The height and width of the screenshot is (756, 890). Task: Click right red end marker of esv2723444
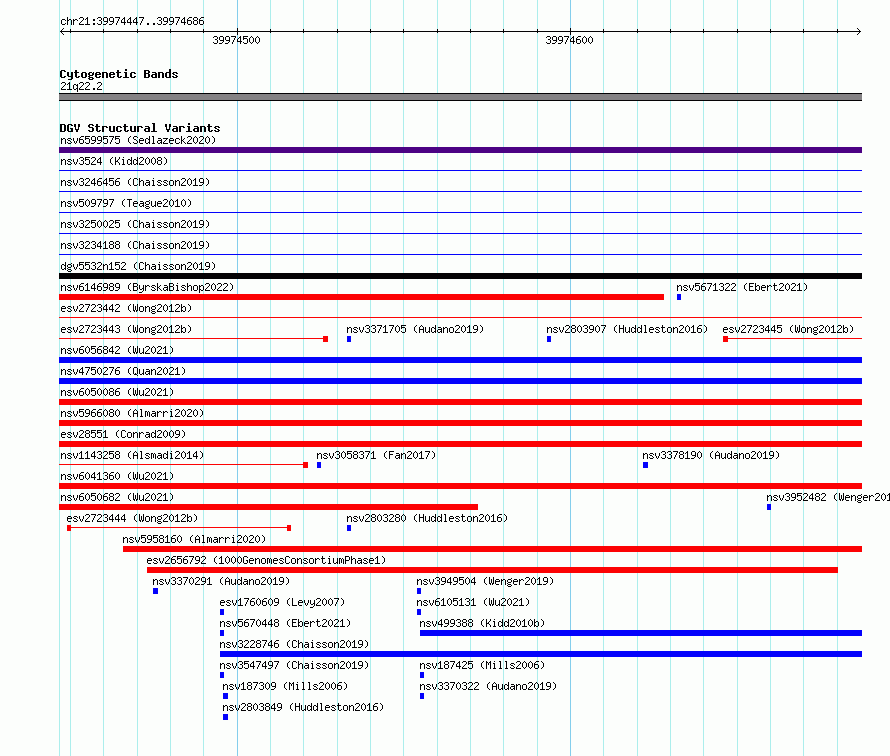[x=289, y=528]
